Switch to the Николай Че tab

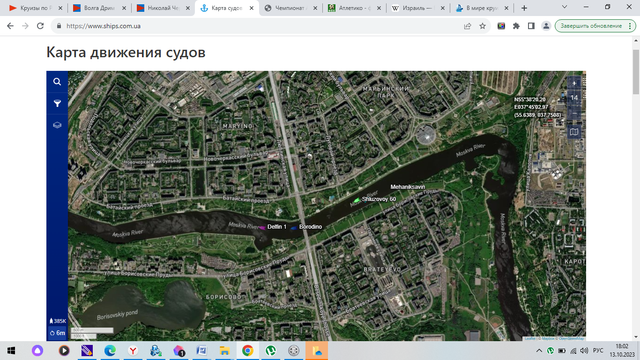point(162,8)
